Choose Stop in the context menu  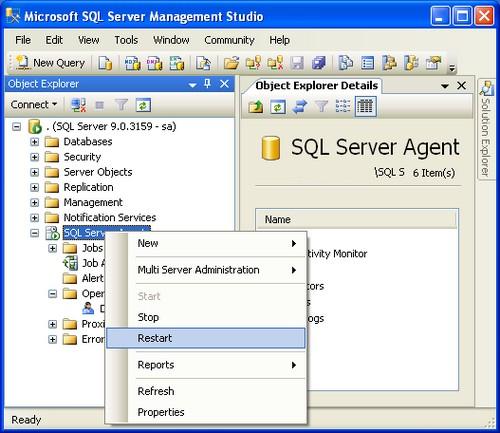click(x=206, y=317)
